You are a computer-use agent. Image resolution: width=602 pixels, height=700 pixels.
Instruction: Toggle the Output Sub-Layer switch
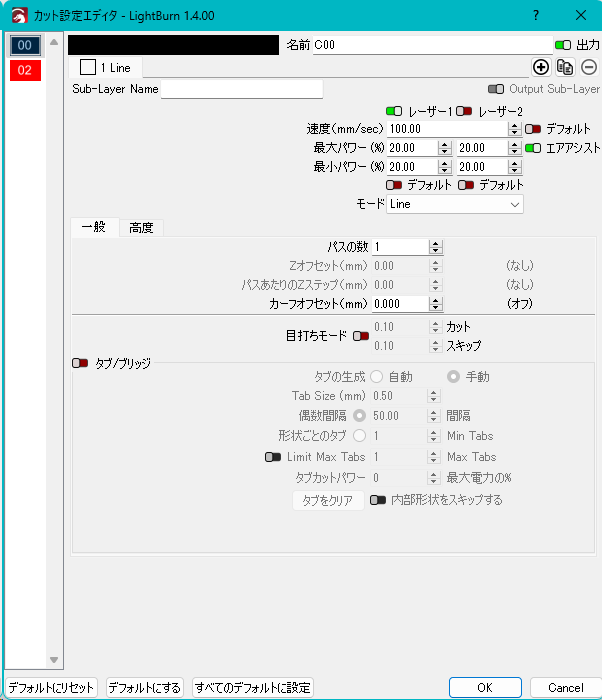[496, 89]
